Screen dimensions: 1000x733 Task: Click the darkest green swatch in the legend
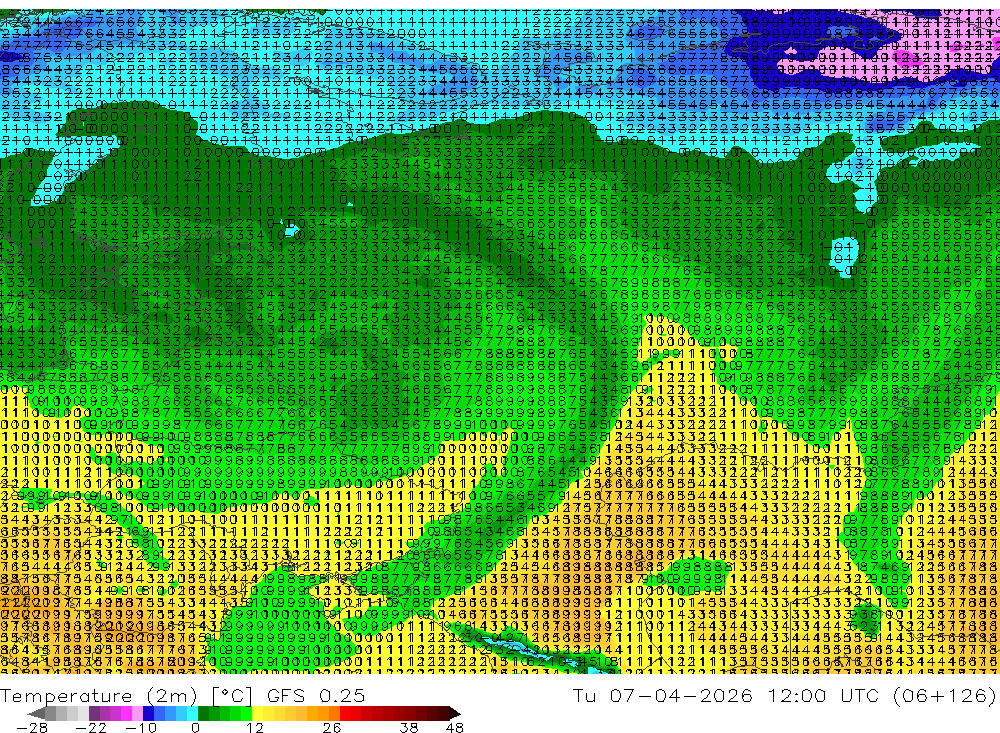pos(203,714)
